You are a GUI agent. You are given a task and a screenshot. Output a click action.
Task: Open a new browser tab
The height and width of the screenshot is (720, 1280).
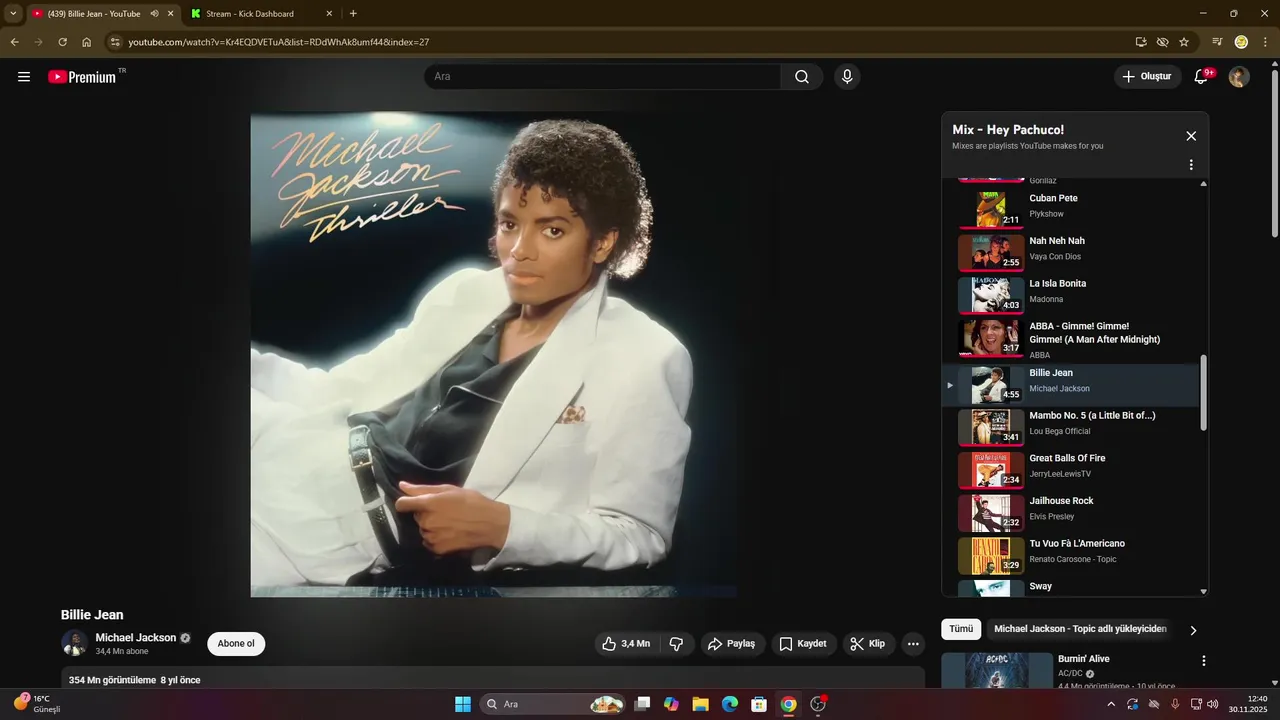pos(353,14)
